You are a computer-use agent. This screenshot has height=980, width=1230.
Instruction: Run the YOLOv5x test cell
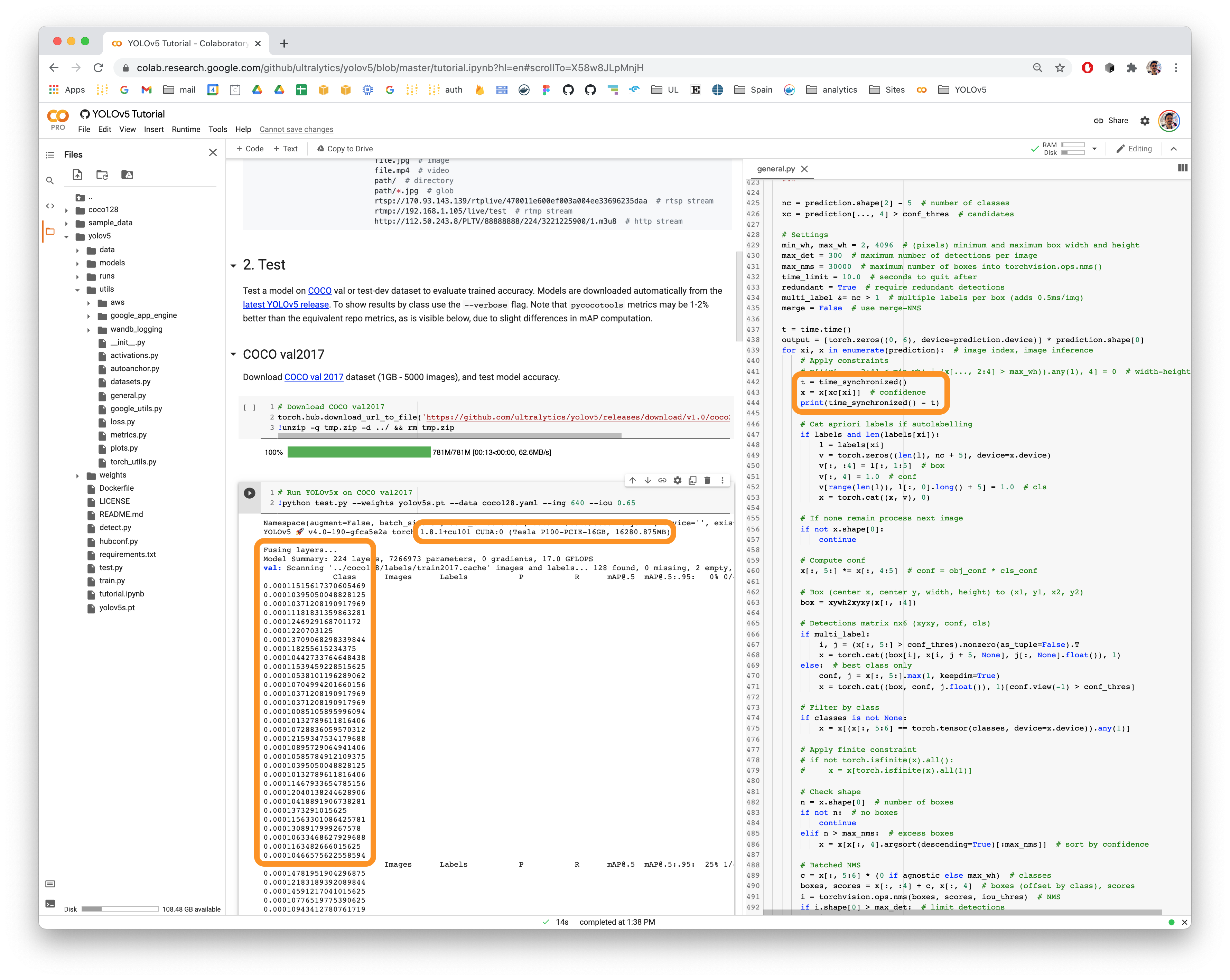tap(249, 493)
